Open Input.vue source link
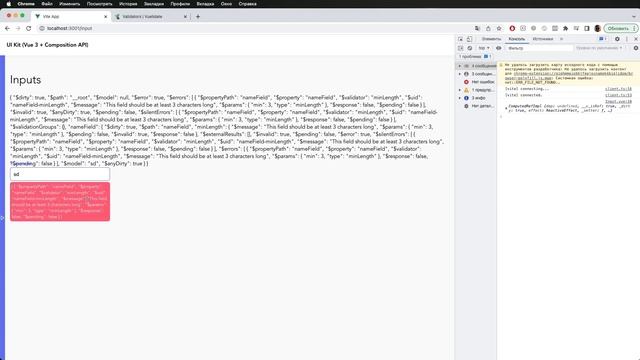This screenshot has height=360, width=640. pyautogui.click(x=618, y=101)
